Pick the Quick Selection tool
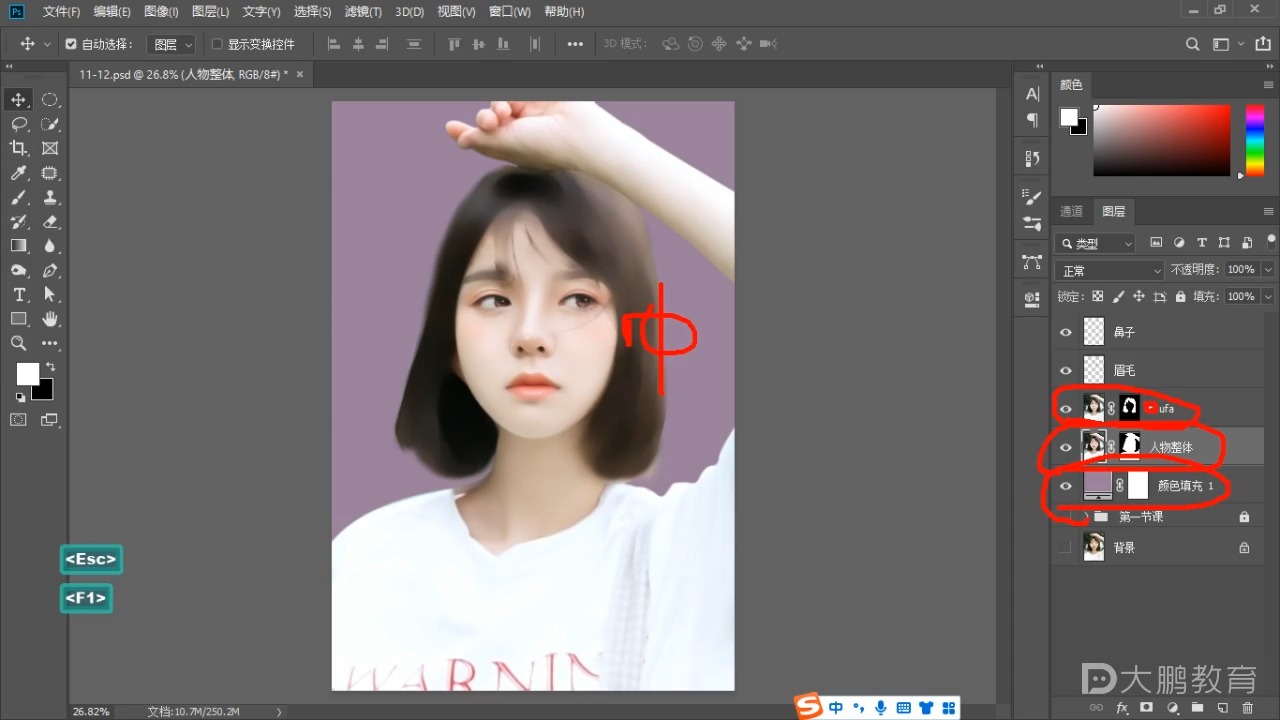The height and width of the screenshot is (720, 1280). pyautogui.click(x=50, y=124)
